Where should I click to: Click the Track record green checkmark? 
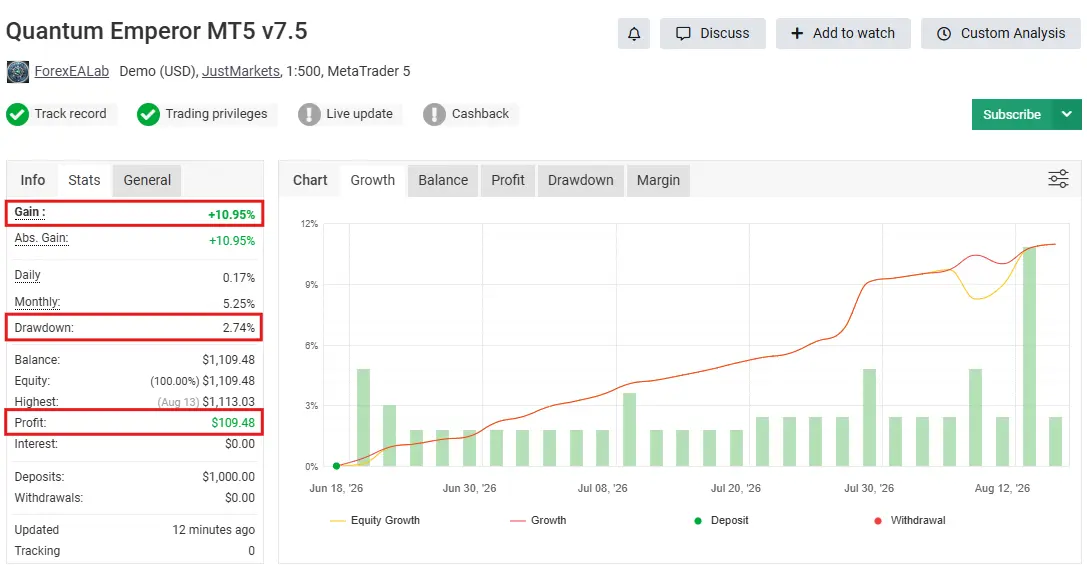pos(17,114)
